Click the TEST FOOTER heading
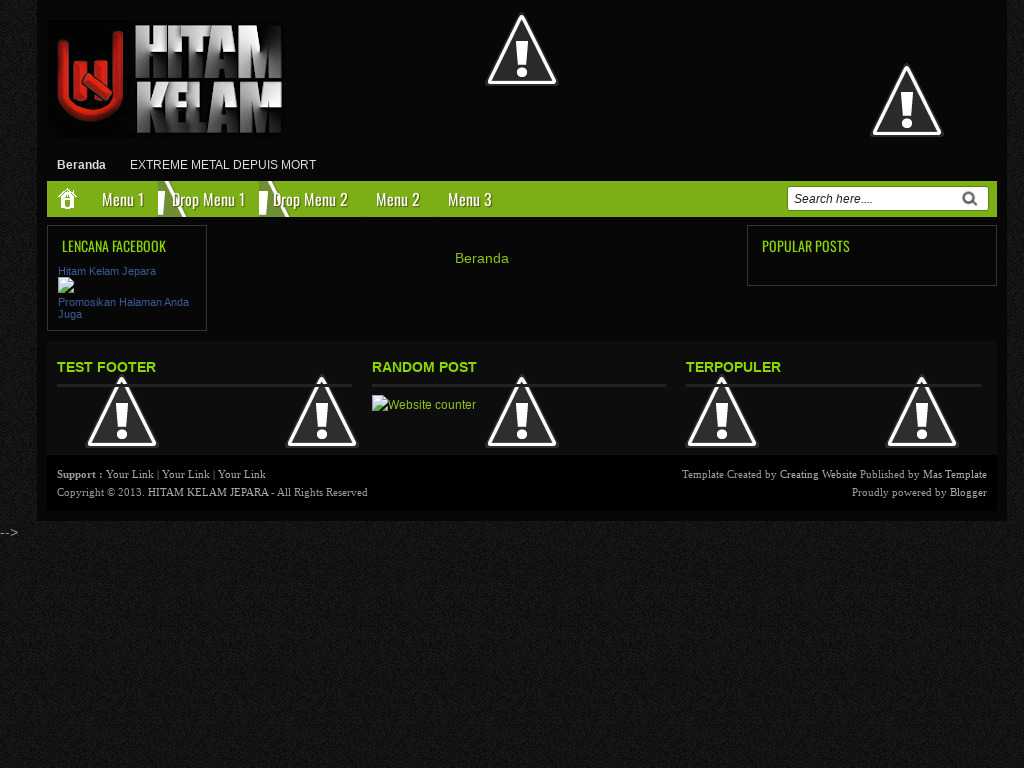1024x768 pixels. coord(106,367)
